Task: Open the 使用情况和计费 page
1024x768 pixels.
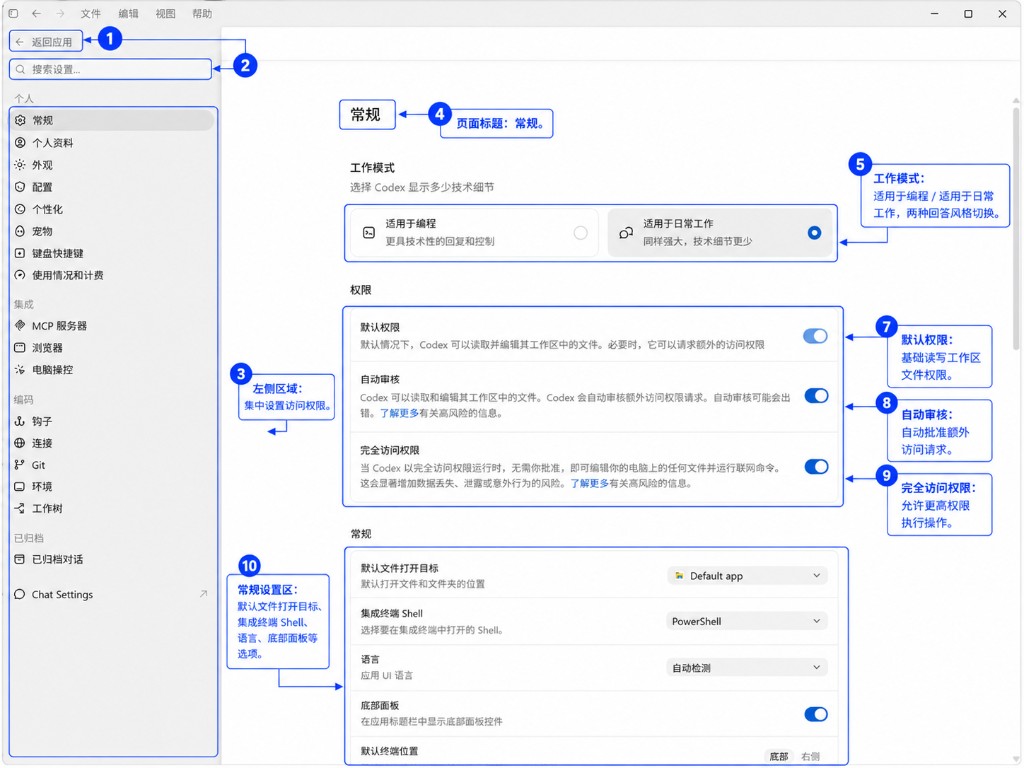Action: tap(112, 275)
